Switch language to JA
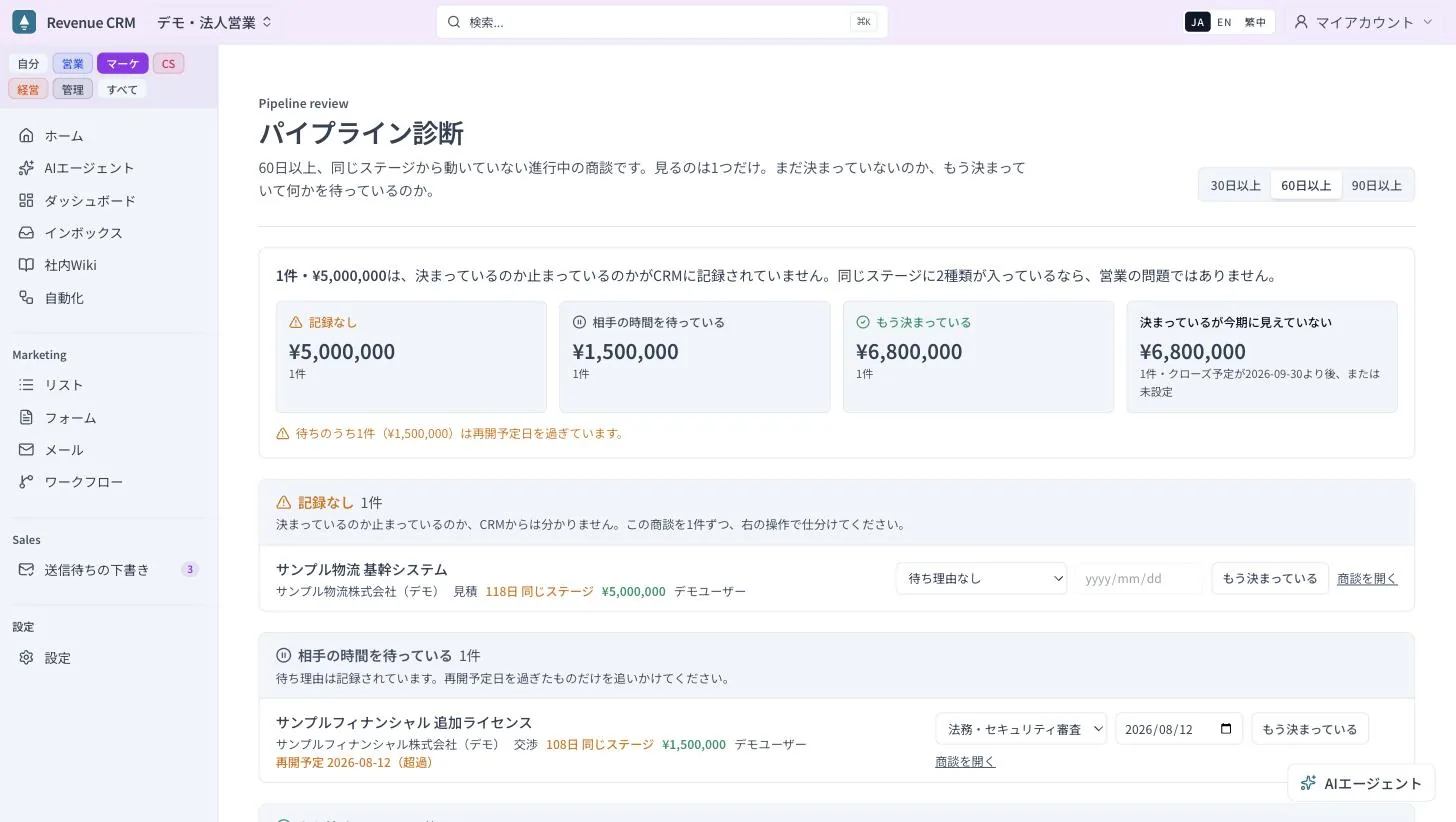 1197,22
